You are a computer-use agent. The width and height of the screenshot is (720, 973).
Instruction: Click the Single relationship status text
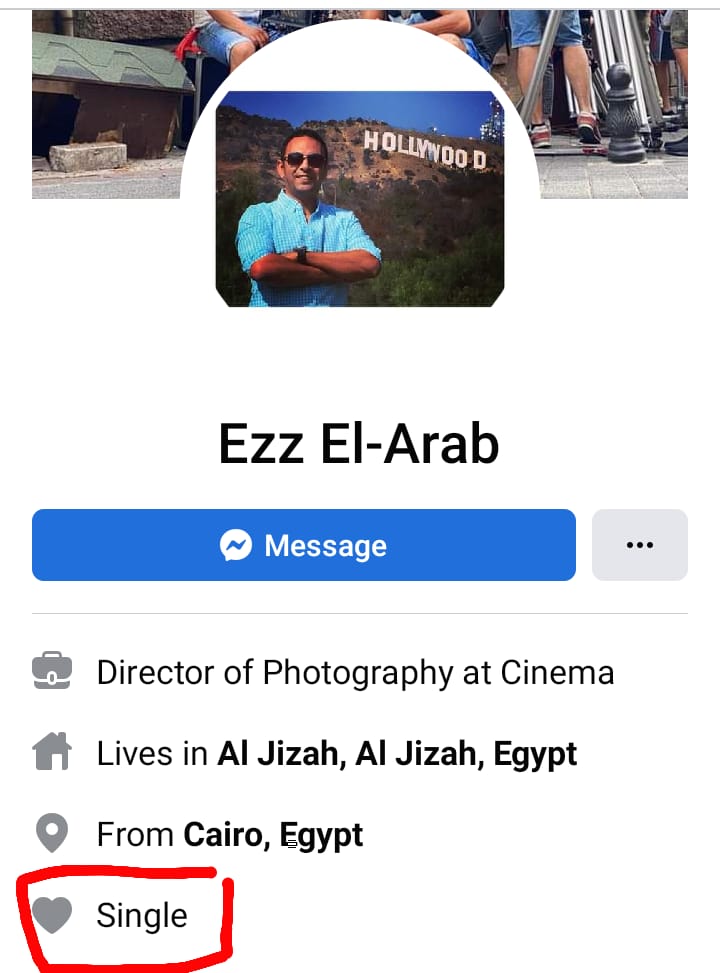[142, 916]
